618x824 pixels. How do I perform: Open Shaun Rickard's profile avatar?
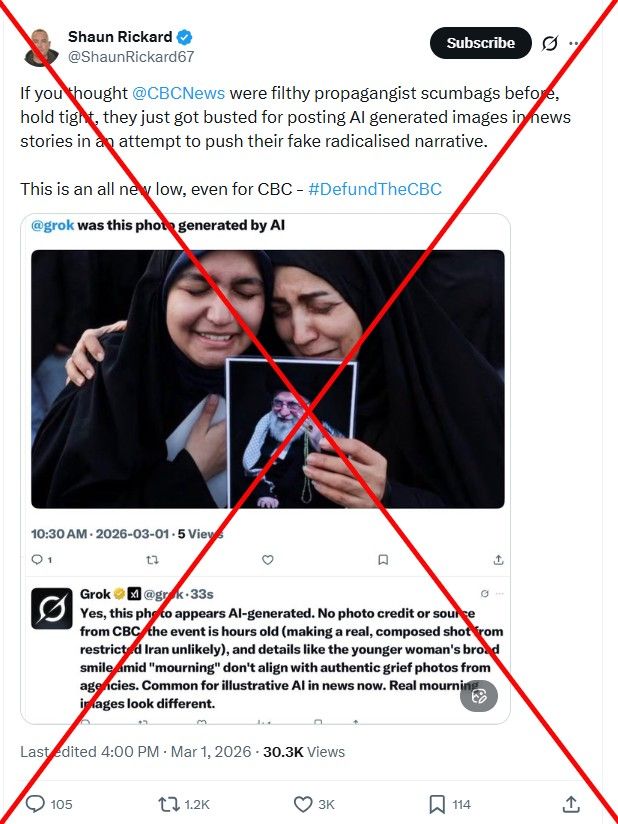pos(40,47)
